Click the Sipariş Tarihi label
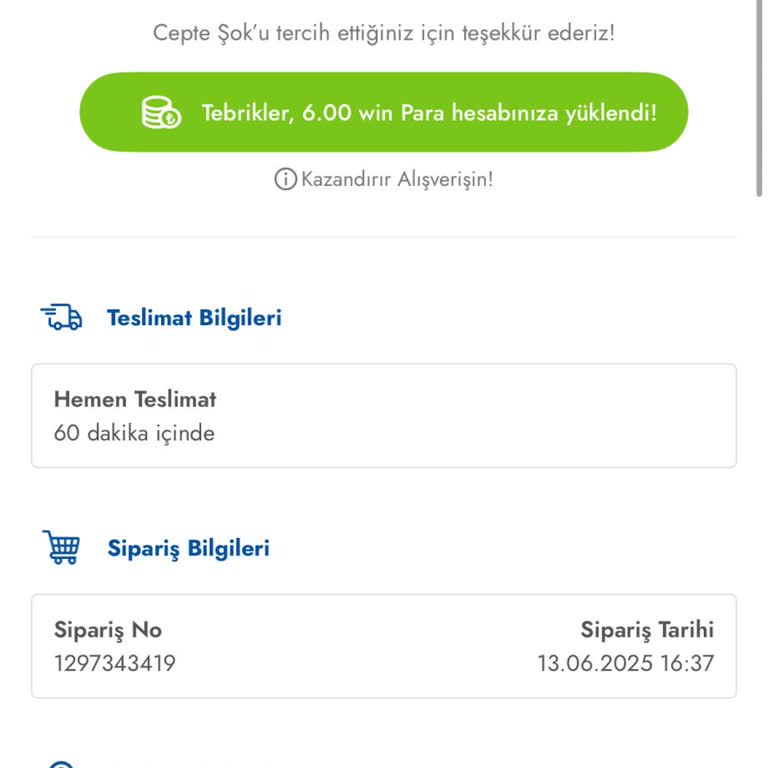The width and height of the screenshot is (768, 768). pos(647,630)
